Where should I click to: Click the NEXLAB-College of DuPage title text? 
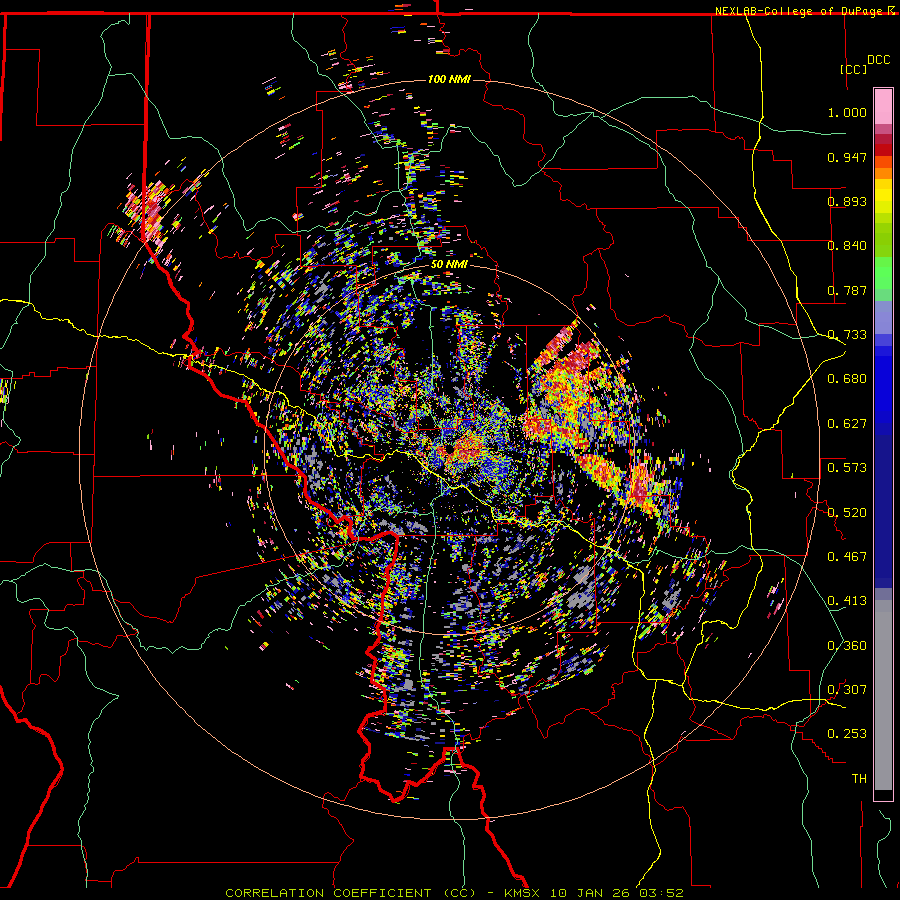pyautogui.click(x=798, y=11)
